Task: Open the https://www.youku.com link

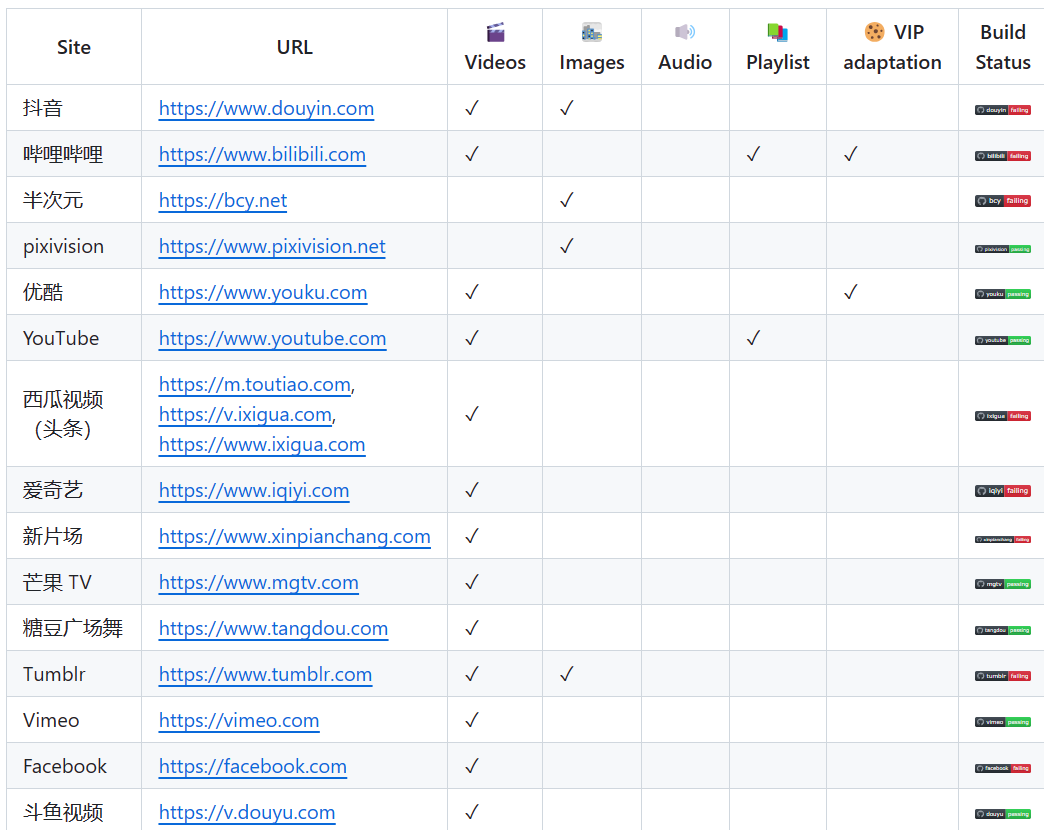Action: tap(263, 293)
